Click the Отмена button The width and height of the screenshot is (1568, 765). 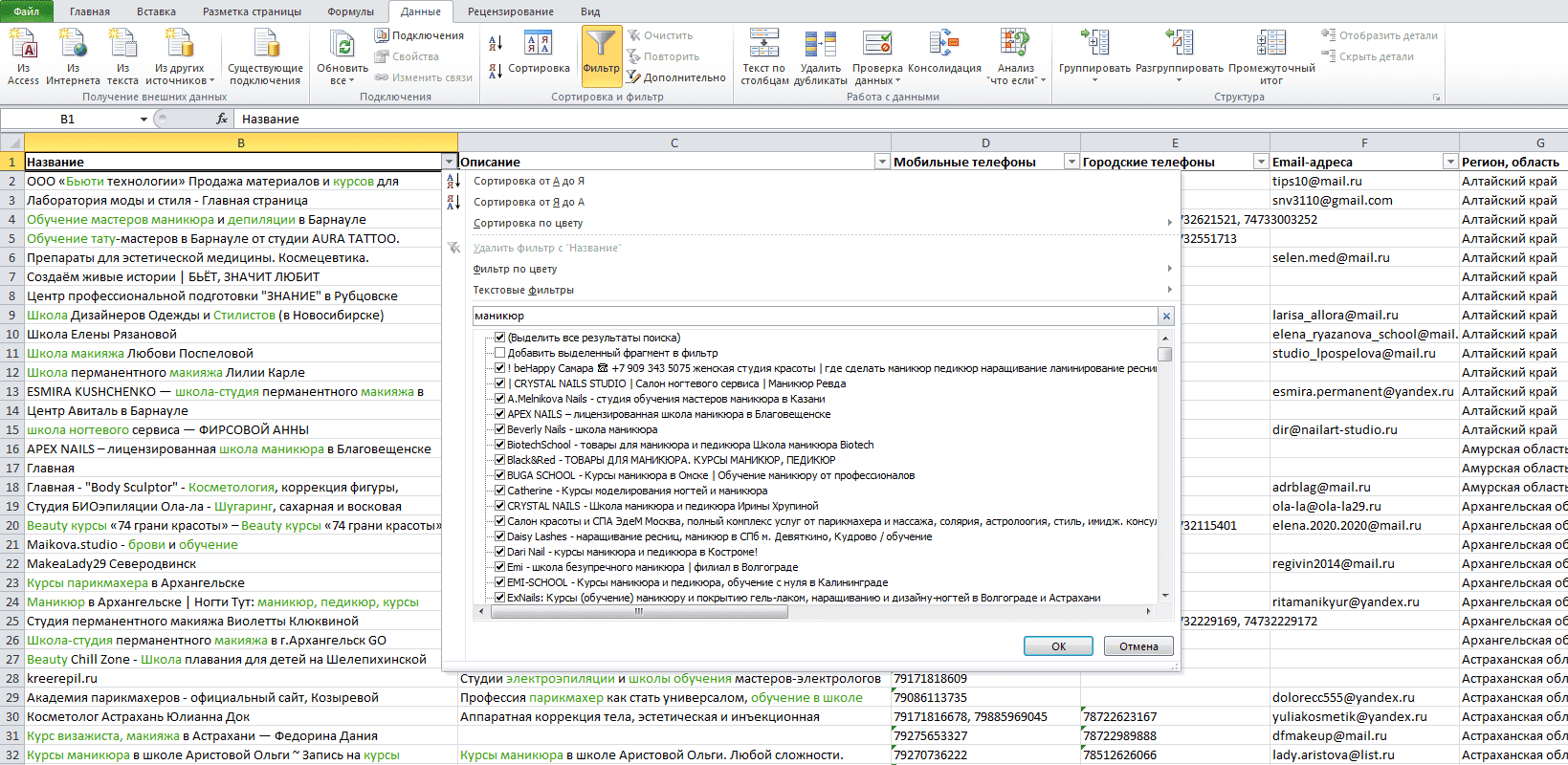click(x=1138, y=646)
